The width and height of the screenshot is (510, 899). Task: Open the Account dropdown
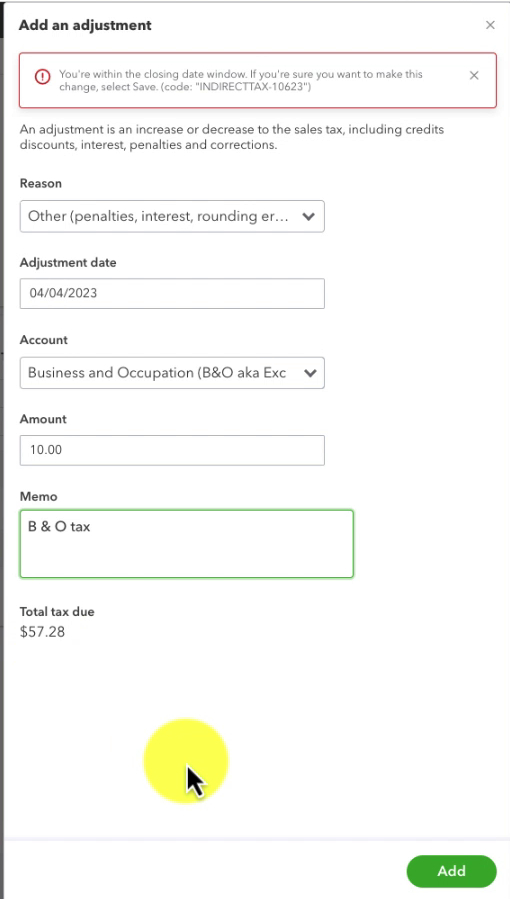(x=172, y=373)
